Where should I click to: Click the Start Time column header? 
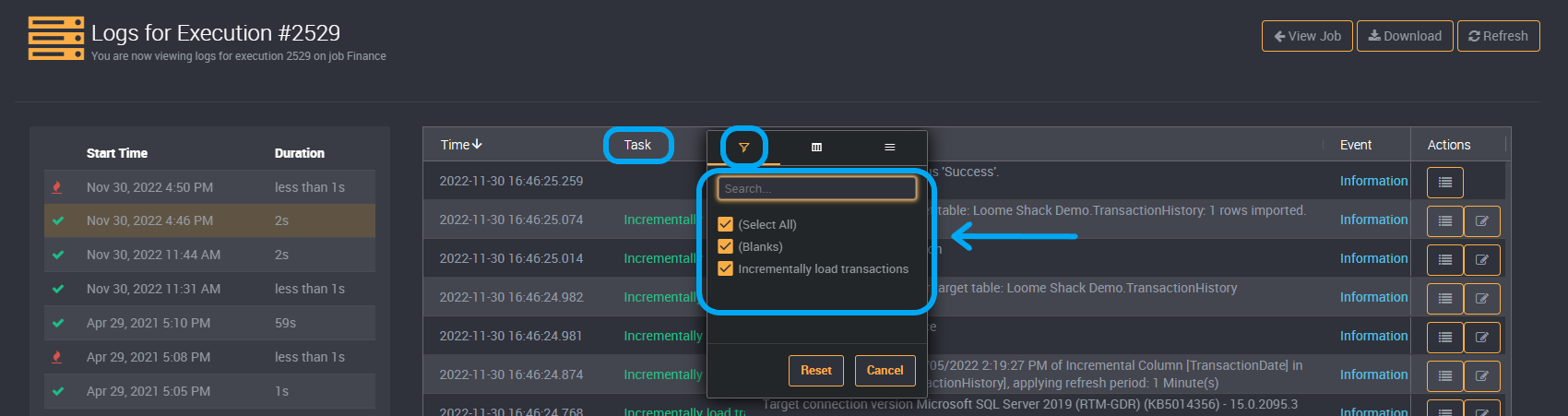click(x=117, y=153)
